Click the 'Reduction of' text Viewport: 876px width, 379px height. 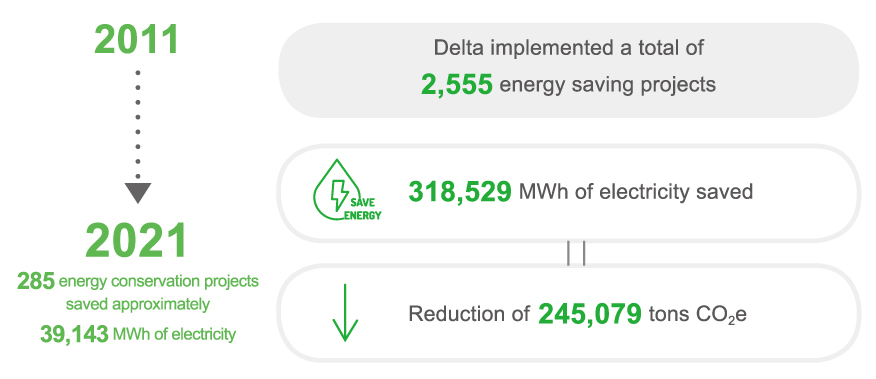click(x=469, y=314)
